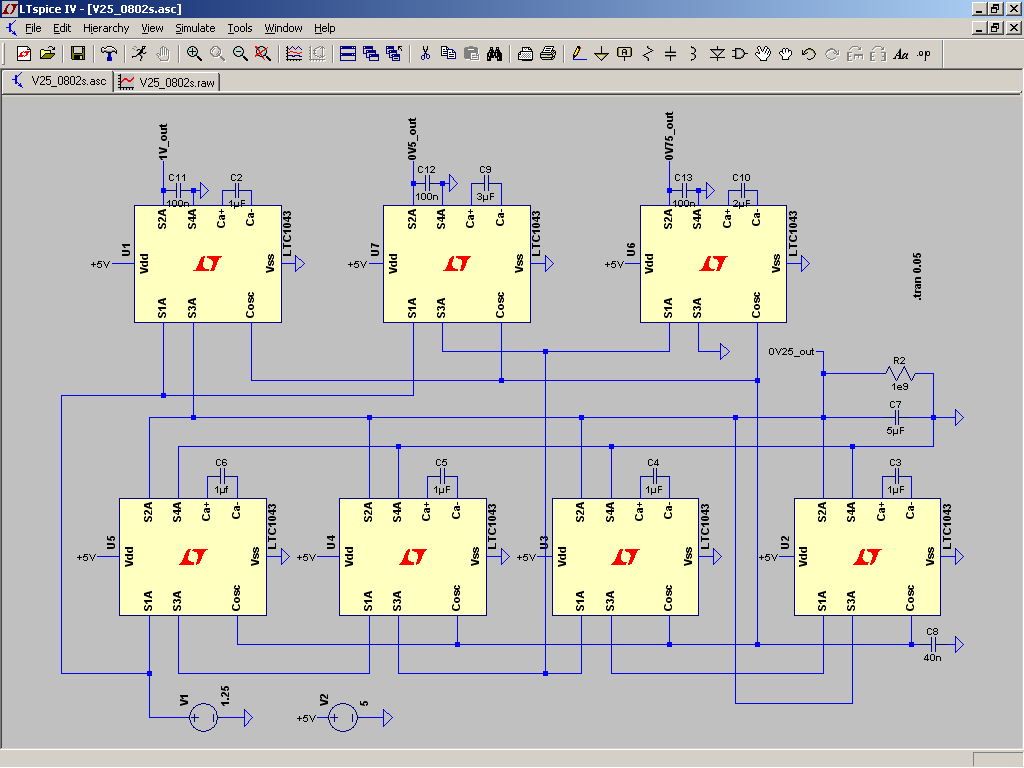Image resolution: width=1024 pixels, height=768 pixels.
Task: Open the File menu
Action: point(33,28)
